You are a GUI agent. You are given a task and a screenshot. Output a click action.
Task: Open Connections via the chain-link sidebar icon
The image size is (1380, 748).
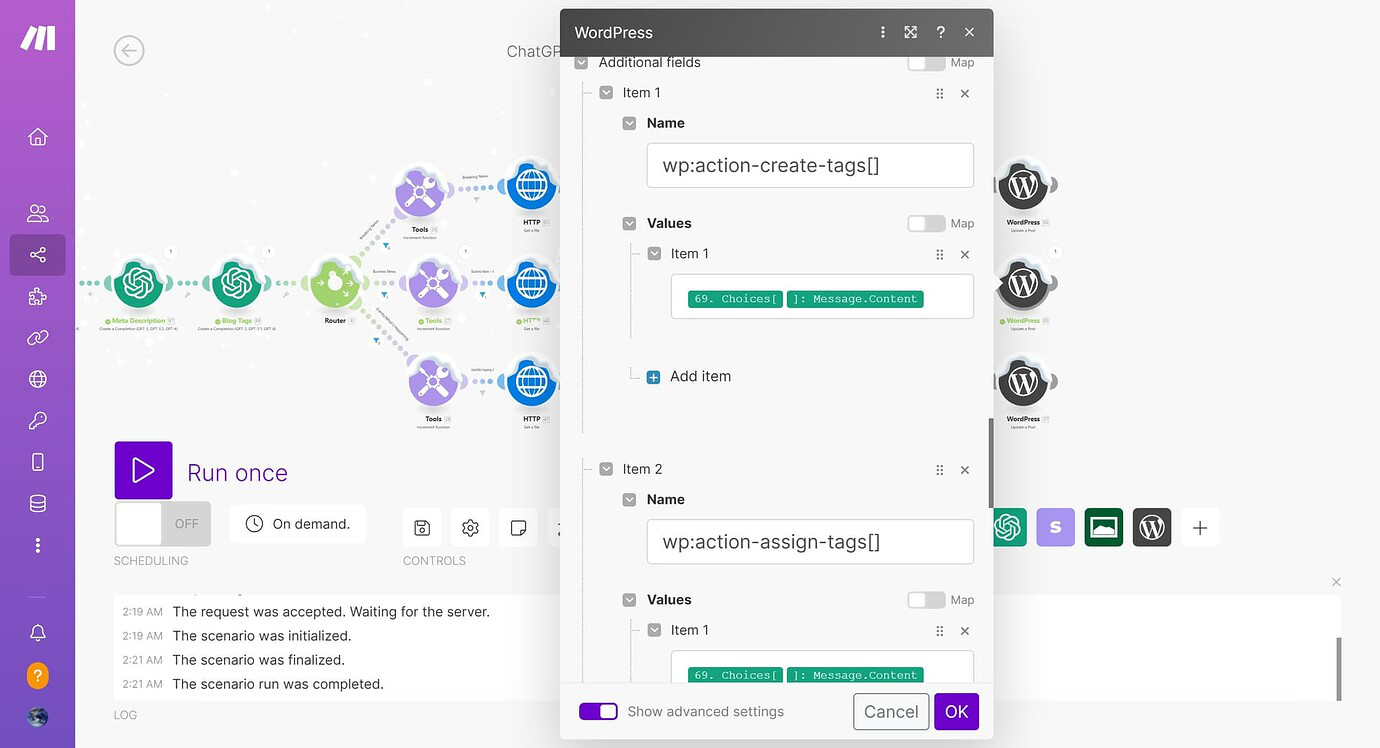coord(38,338)
